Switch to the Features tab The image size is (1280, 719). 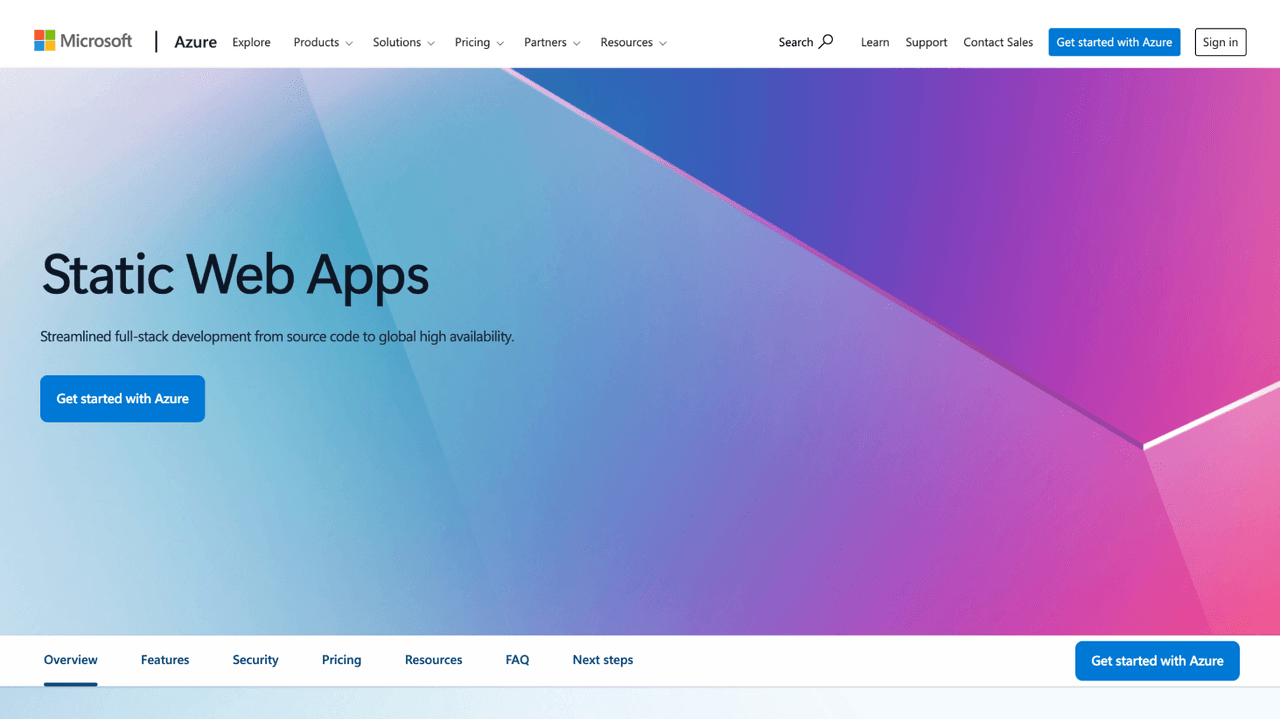(164, 660)
